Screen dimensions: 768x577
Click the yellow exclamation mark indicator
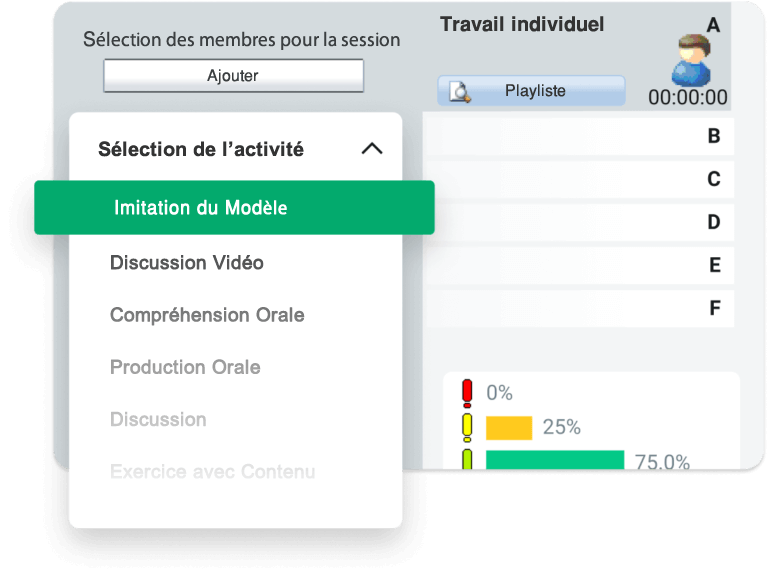[x=467, y=427]
